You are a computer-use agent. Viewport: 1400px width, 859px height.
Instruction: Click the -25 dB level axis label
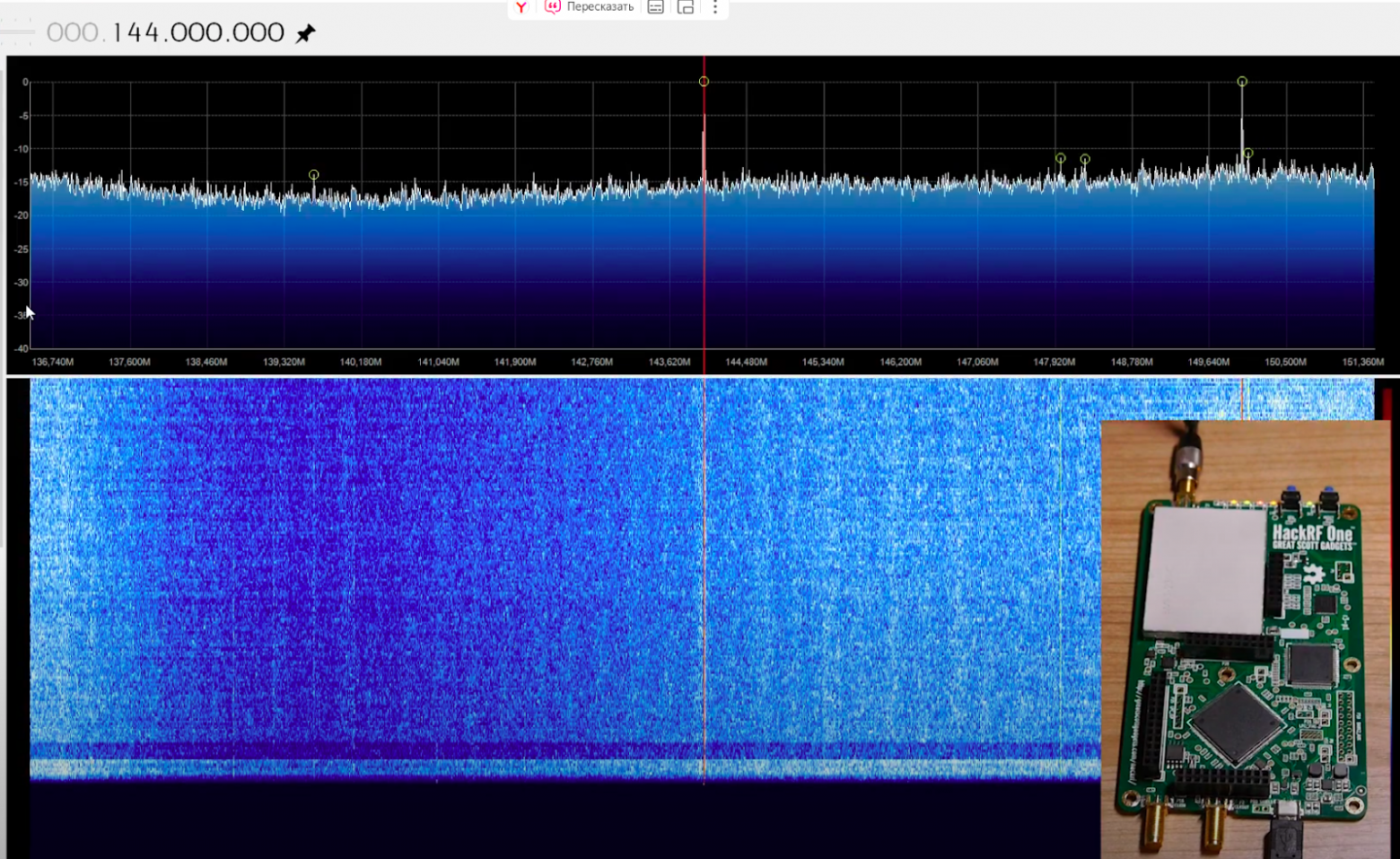22,249
